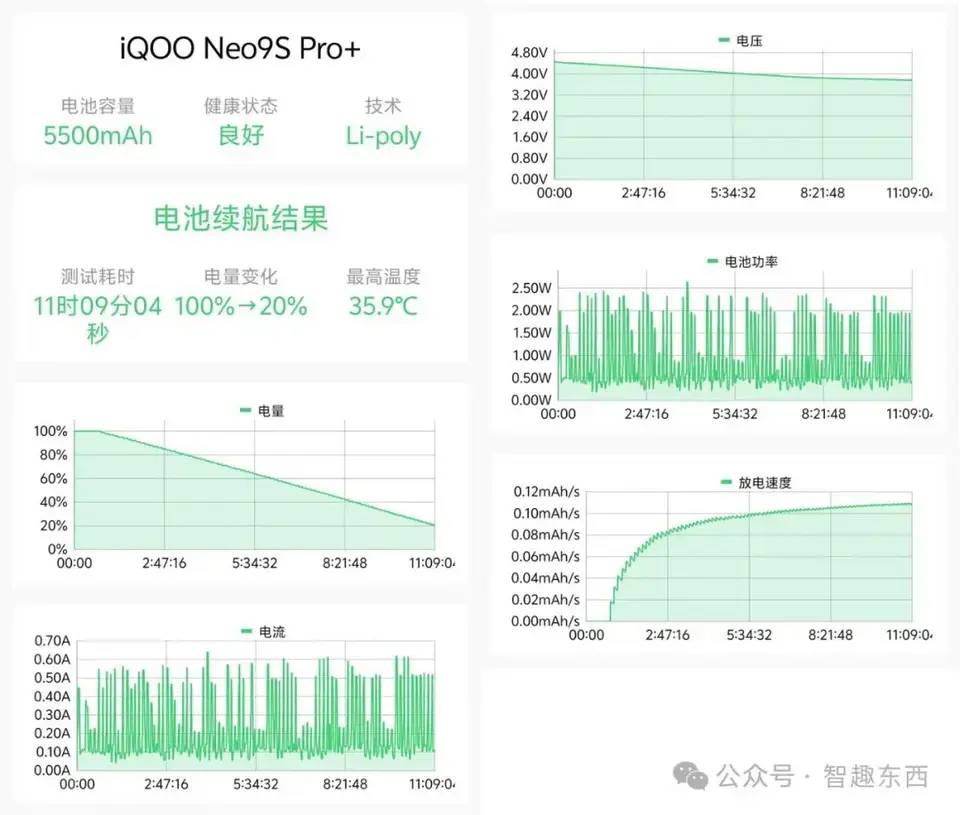Screen dimensions: 960x815
Task: Click the 20% axis label in 电量 chart
Action: click(53, 526)
